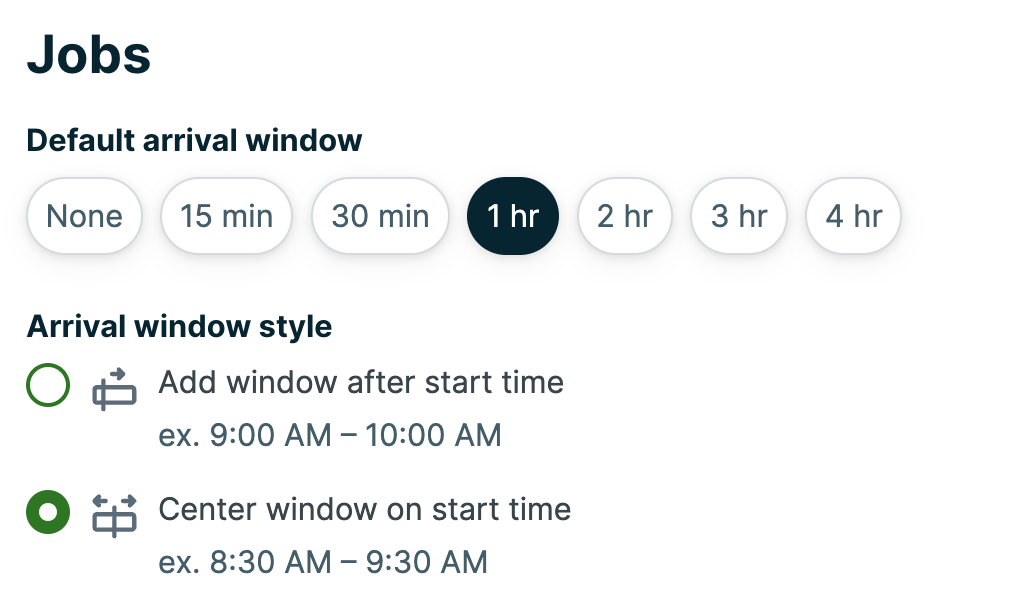This screenshot has height=614, width=1010.
Task: Click the selected "Center window on start time" radio
Action: pos(47,510)
